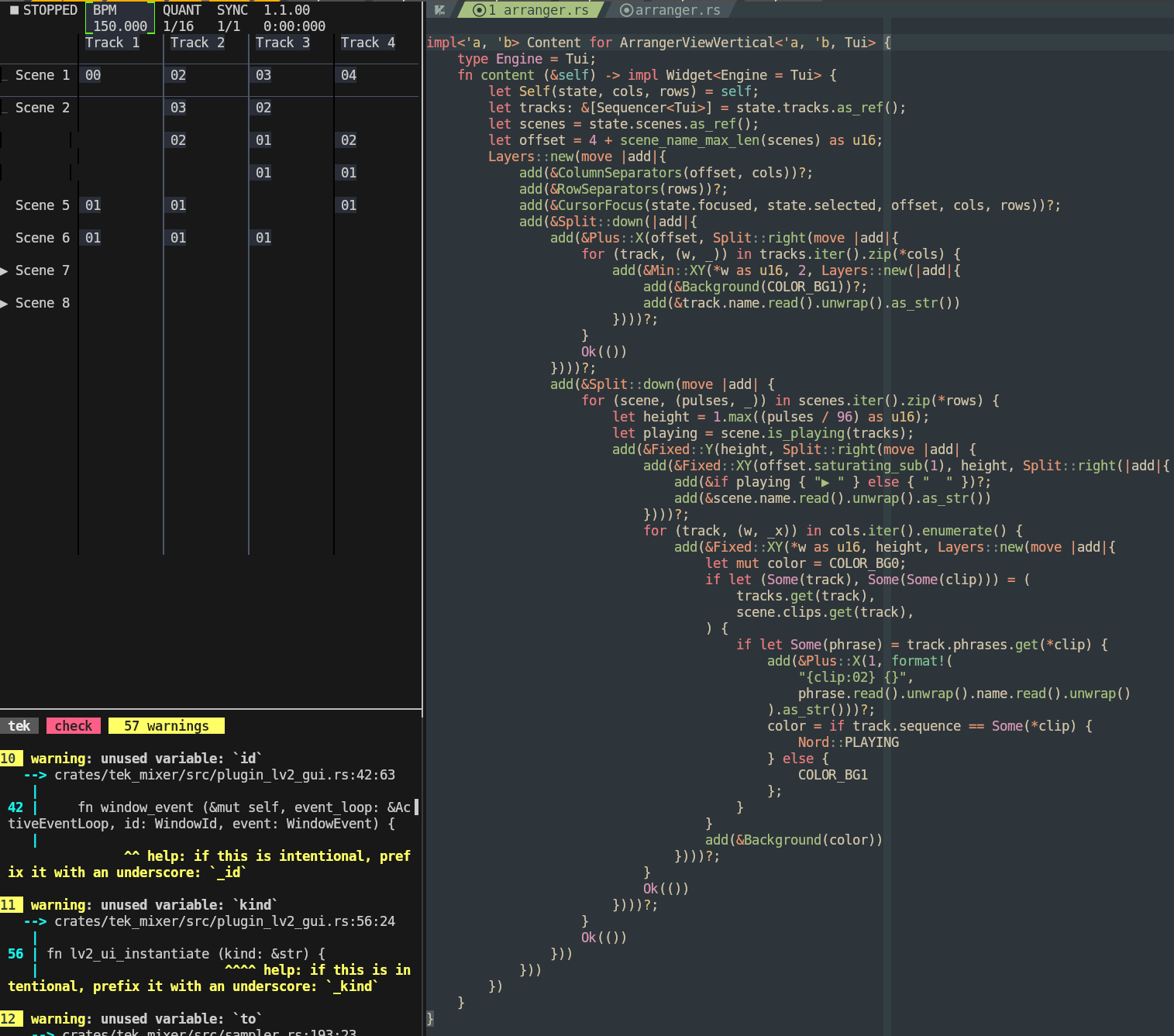Image resolution: width=1174 pixels, height=1036 pixels.
Task: Click the QUANT 1/16 setting
Action: tap(182, 18)
